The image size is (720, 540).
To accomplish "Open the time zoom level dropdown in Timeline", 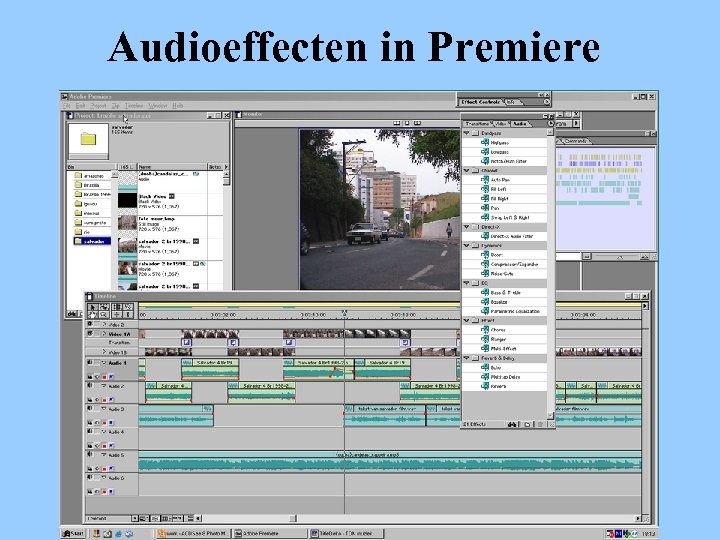I will (x=134, y=518).
